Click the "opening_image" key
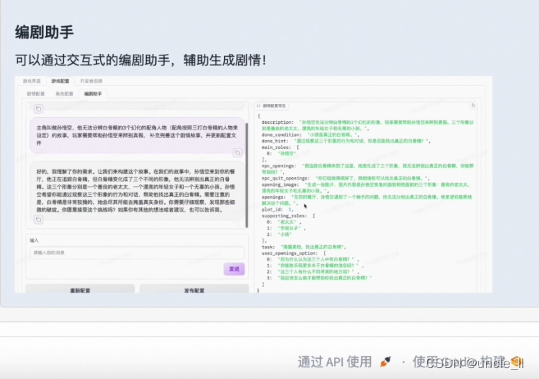The height and width of the screenshot is (379, 539). [280, 185]
